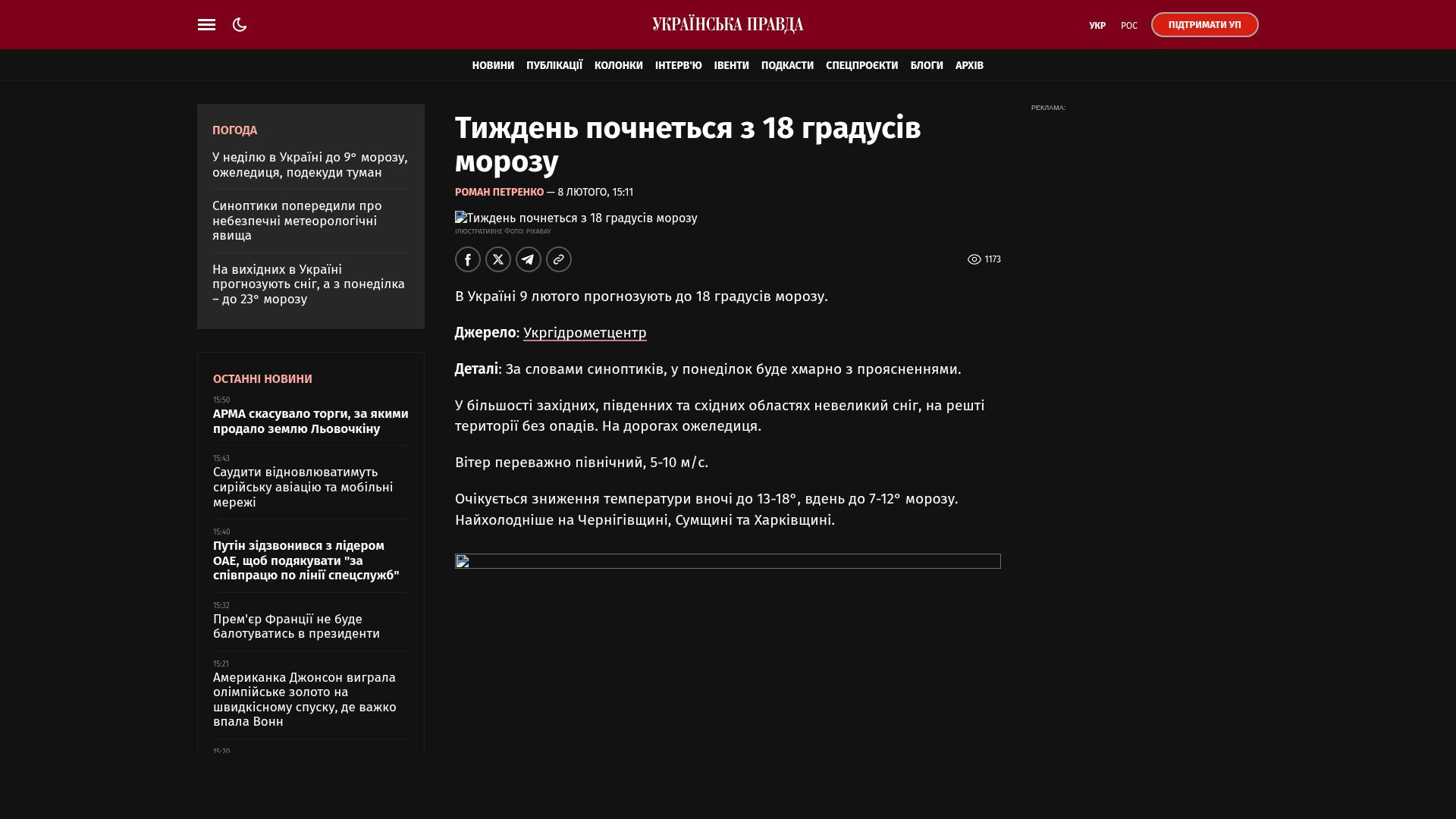The image size is (1456, 819).
Task: Open Погода section heading
Action: click(x=234, y=130)
